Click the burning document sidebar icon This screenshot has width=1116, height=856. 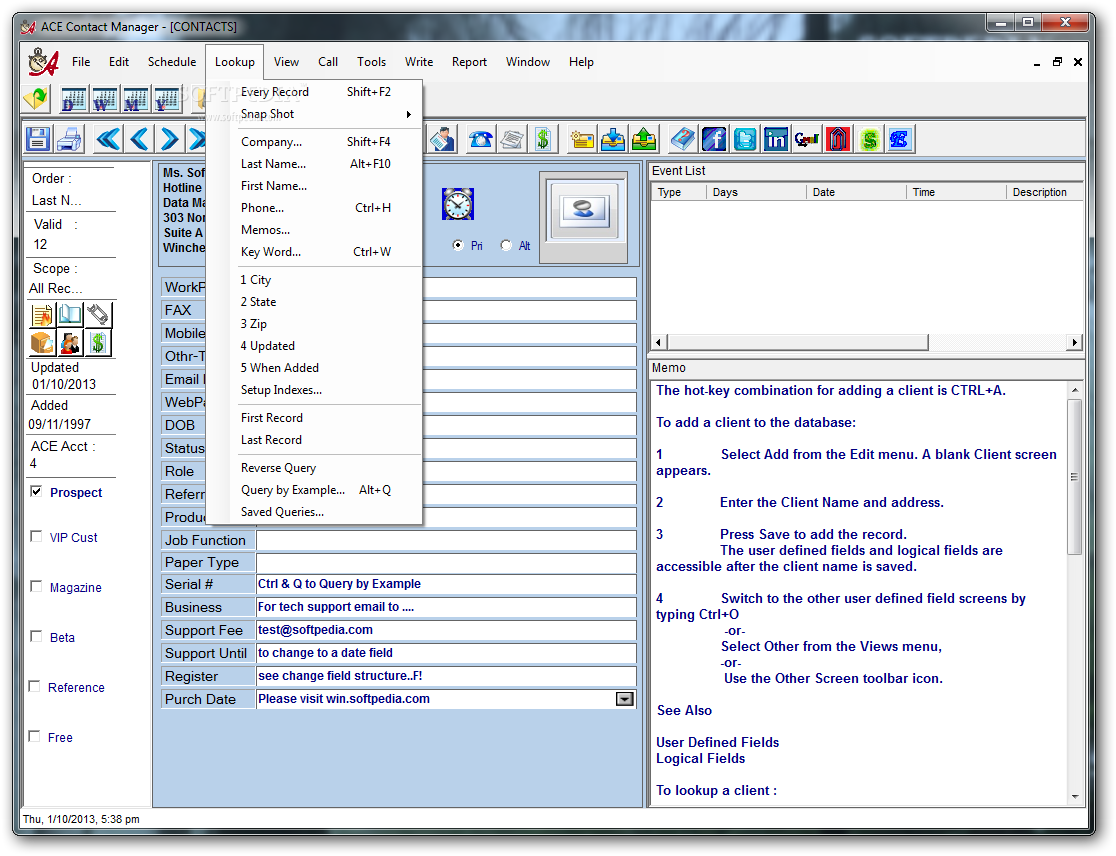tap(42, 314)
